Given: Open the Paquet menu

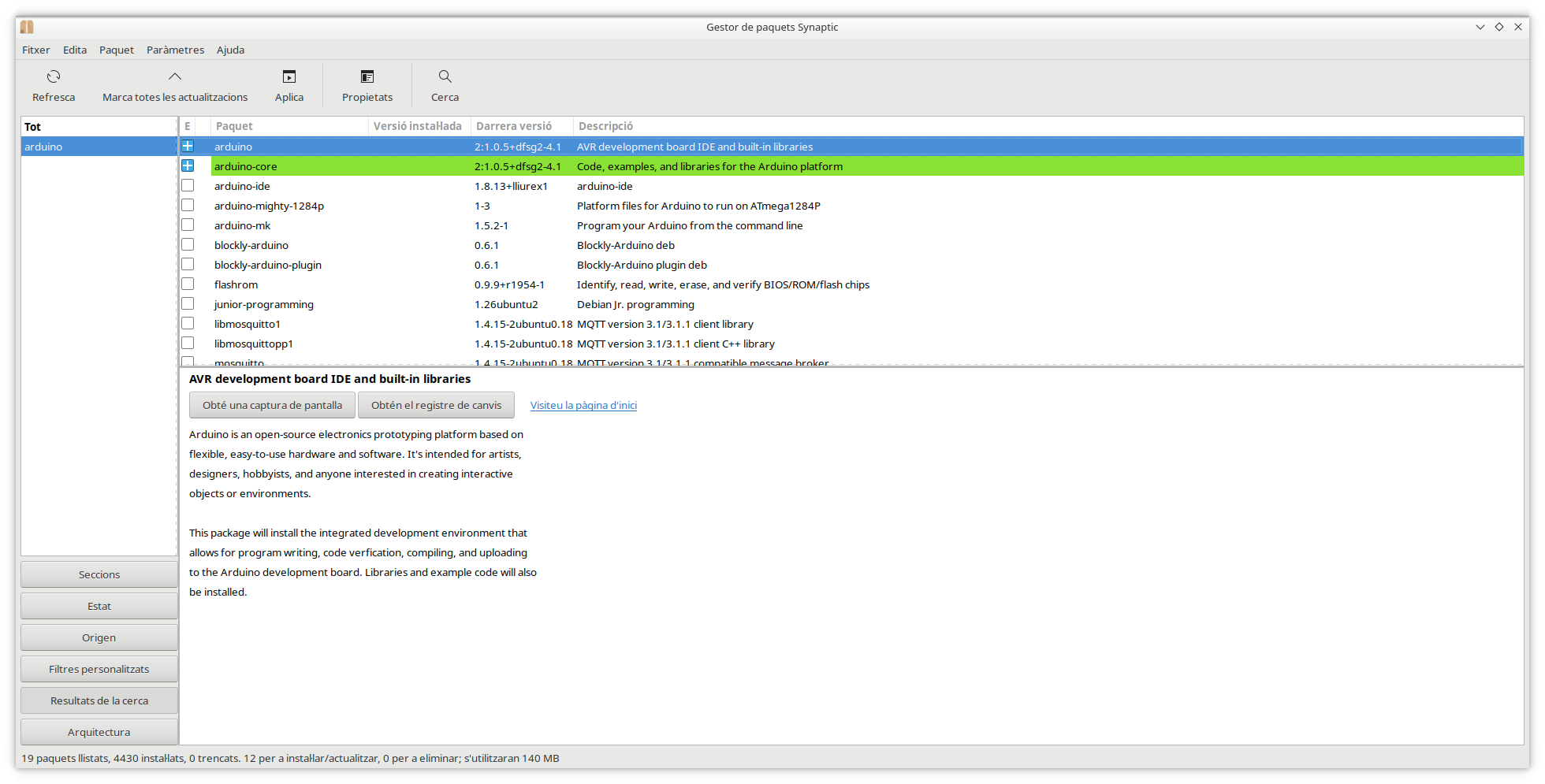Looking at the screenshot, I should pyautogui.click(x=117, y=50).
